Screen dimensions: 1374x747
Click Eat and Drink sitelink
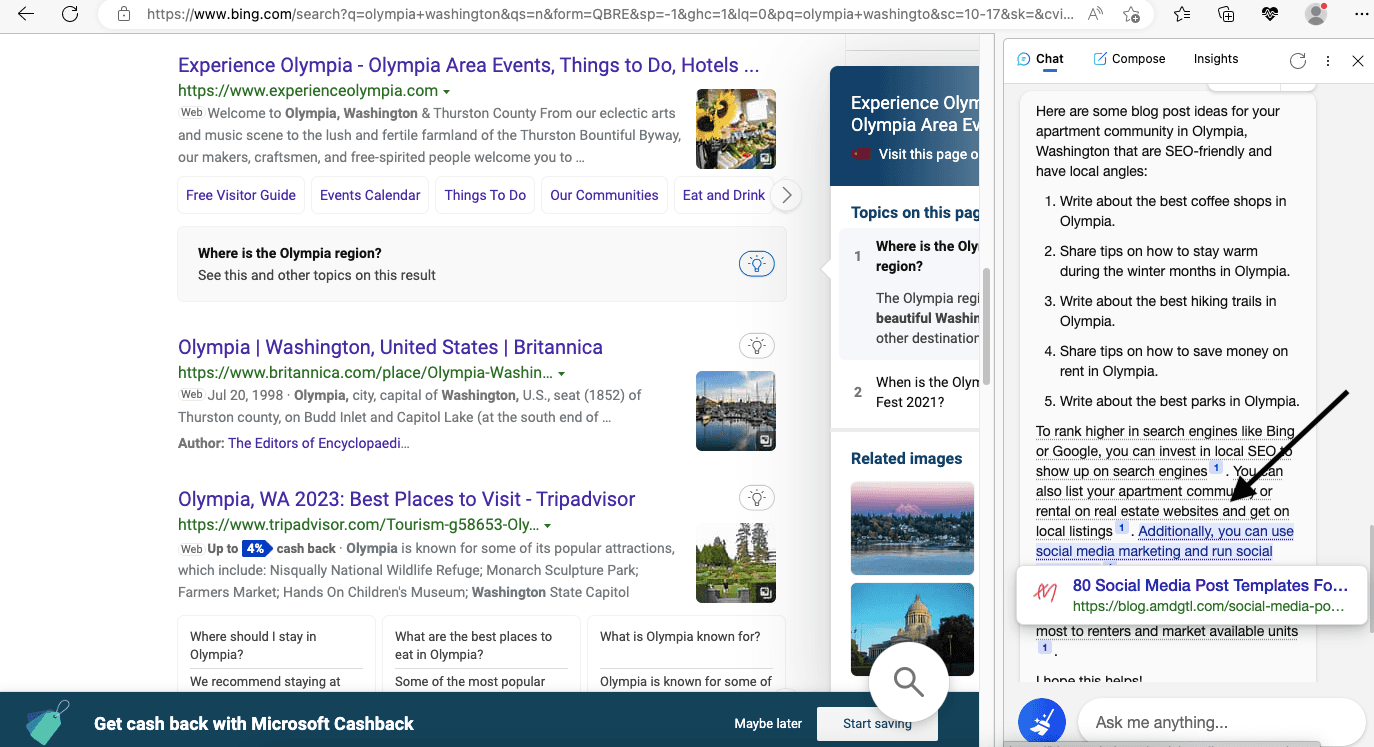(x=722, y=195)
